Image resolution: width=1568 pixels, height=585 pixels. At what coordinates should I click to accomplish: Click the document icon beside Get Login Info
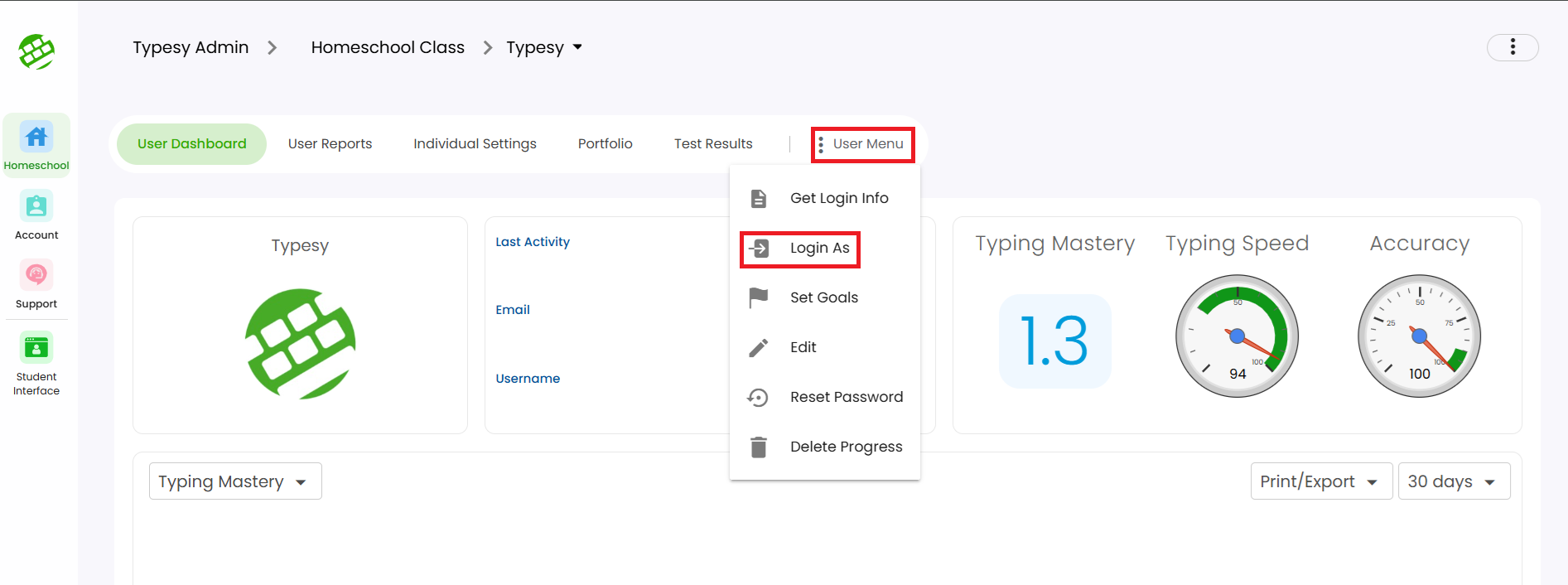758,198
